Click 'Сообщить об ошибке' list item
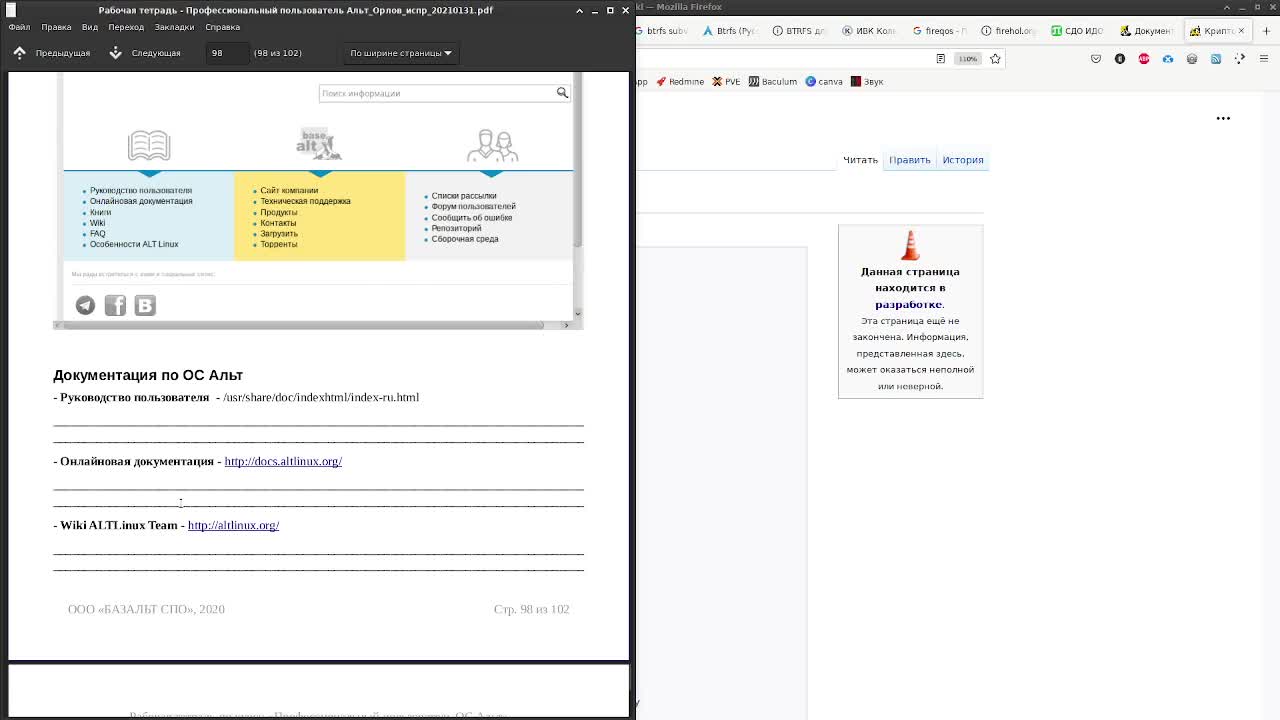Screen dimensions: 1280x720 tap(471, 217)
